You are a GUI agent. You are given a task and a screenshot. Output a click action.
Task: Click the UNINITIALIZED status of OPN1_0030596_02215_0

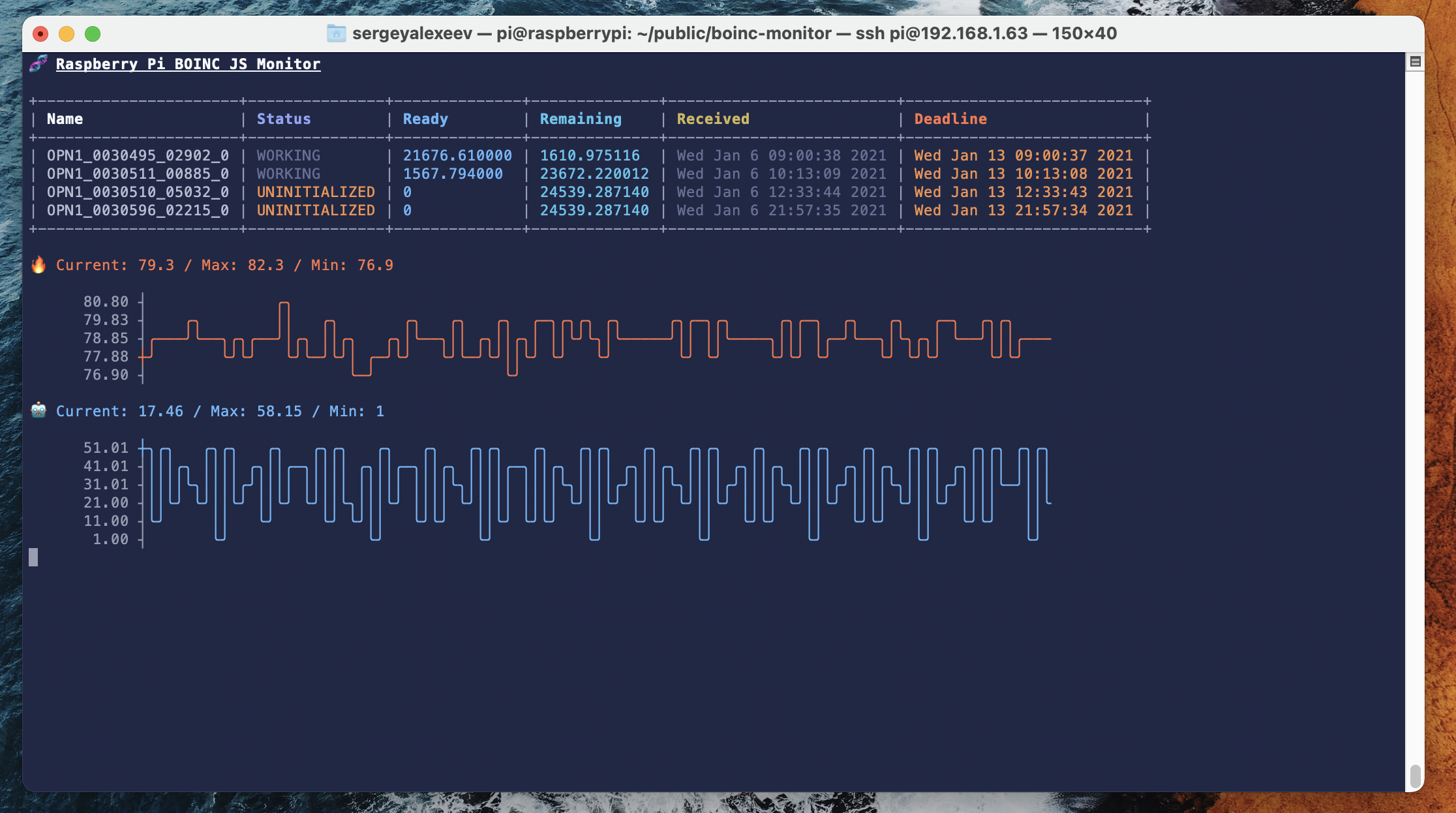click(x=316, y=210)
